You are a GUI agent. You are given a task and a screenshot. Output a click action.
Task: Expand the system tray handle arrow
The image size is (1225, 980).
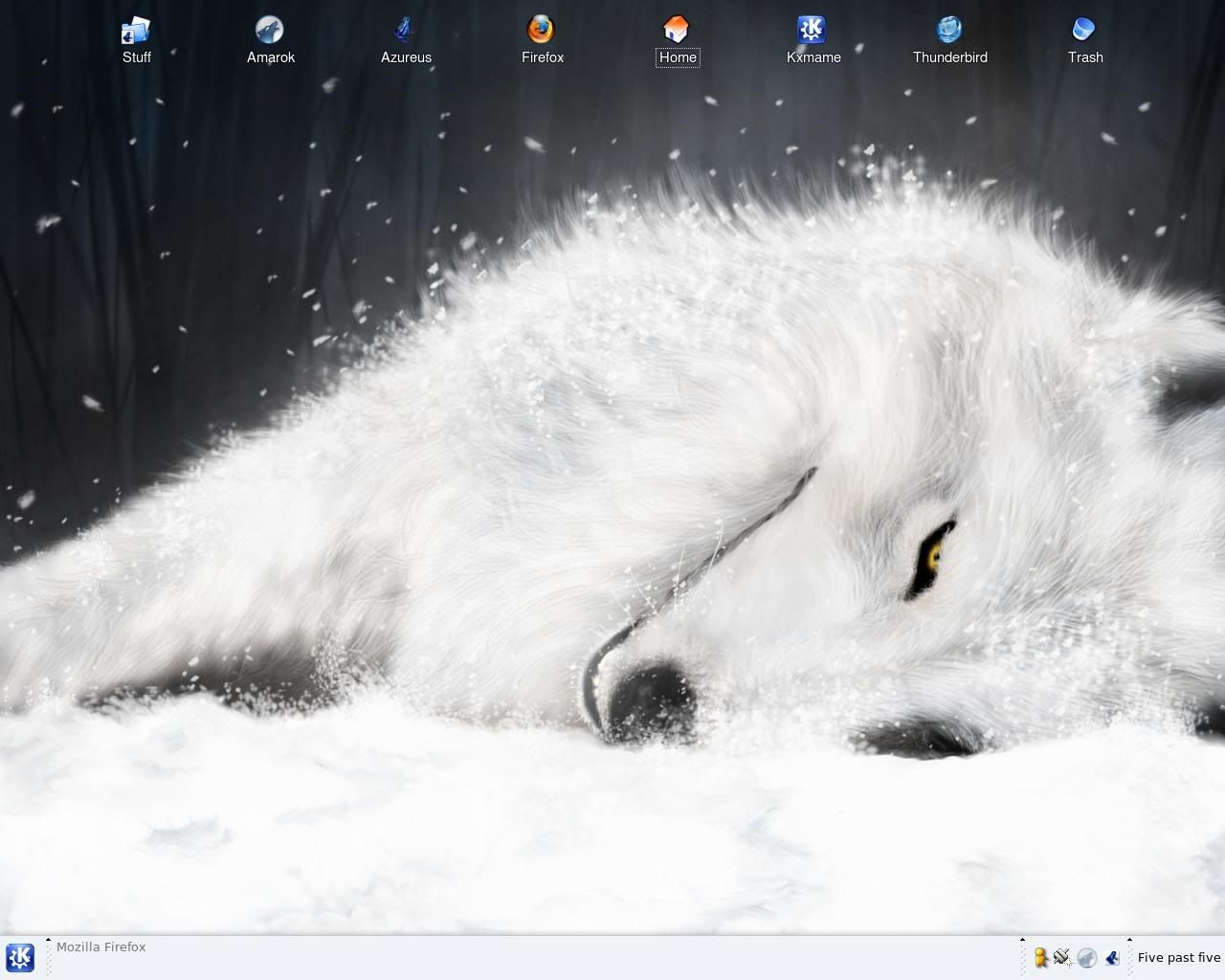[1022, 940]
